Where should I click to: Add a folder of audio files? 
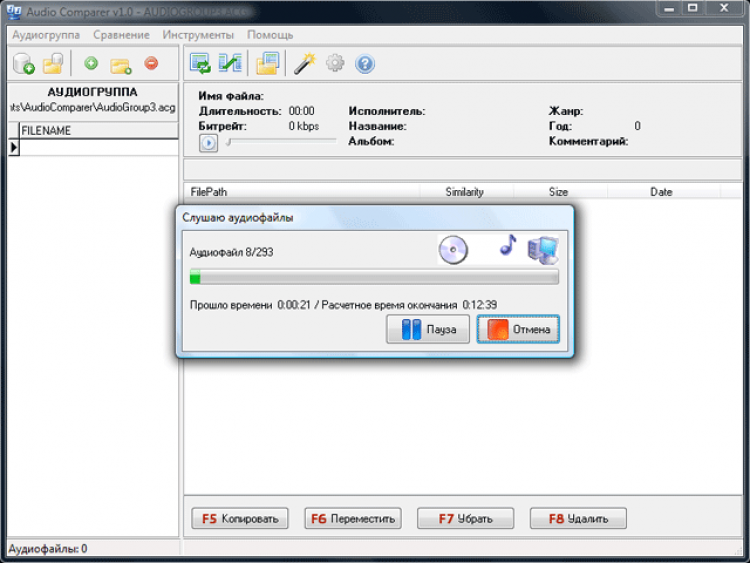[121, 65]
